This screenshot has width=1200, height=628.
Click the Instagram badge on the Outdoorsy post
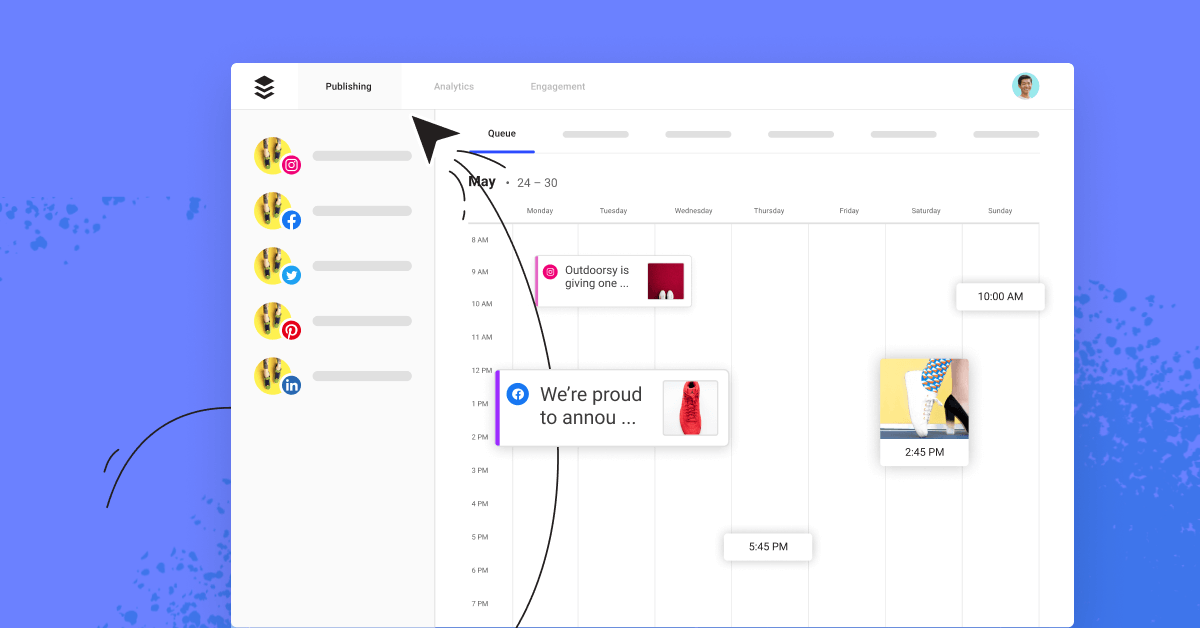[x=550, y=271]
